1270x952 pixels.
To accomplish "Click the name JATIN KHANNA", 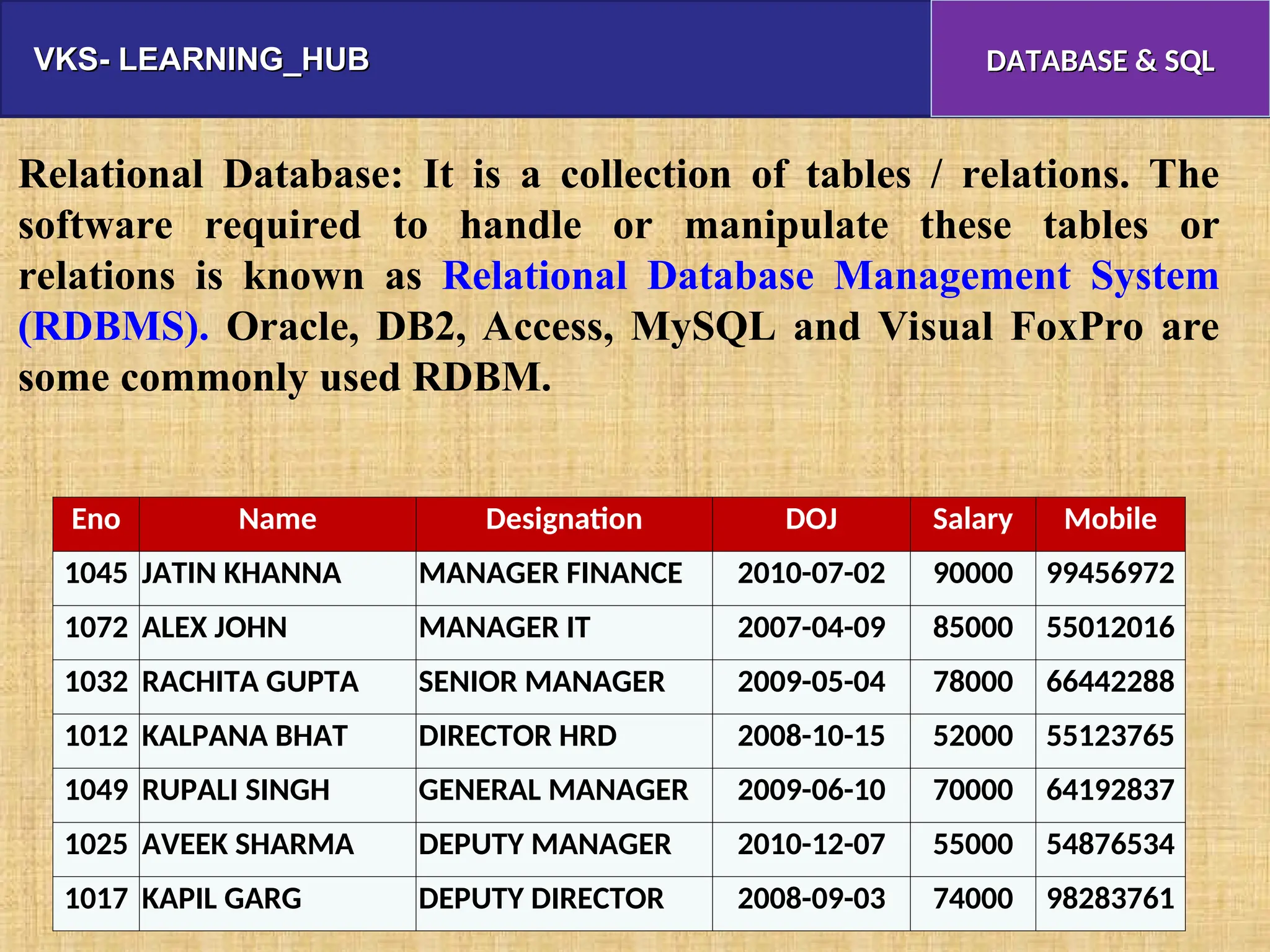I will 241,573.
